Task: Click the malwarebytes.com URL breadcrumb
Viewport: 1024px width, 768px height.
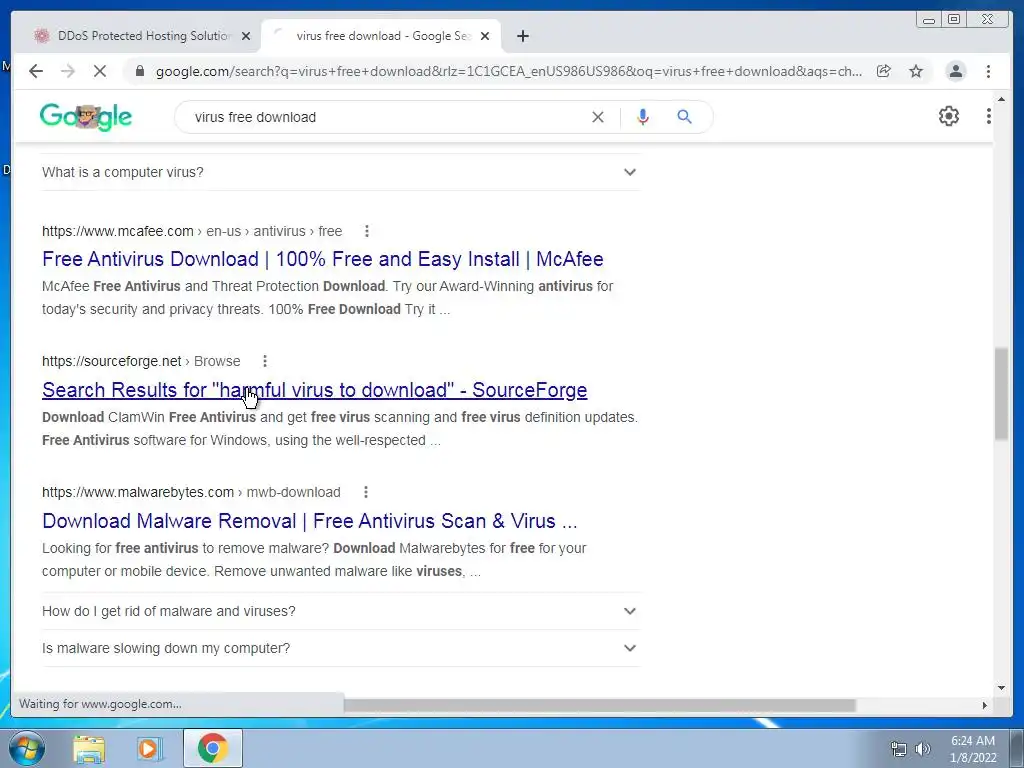Action: pos(191,492)
